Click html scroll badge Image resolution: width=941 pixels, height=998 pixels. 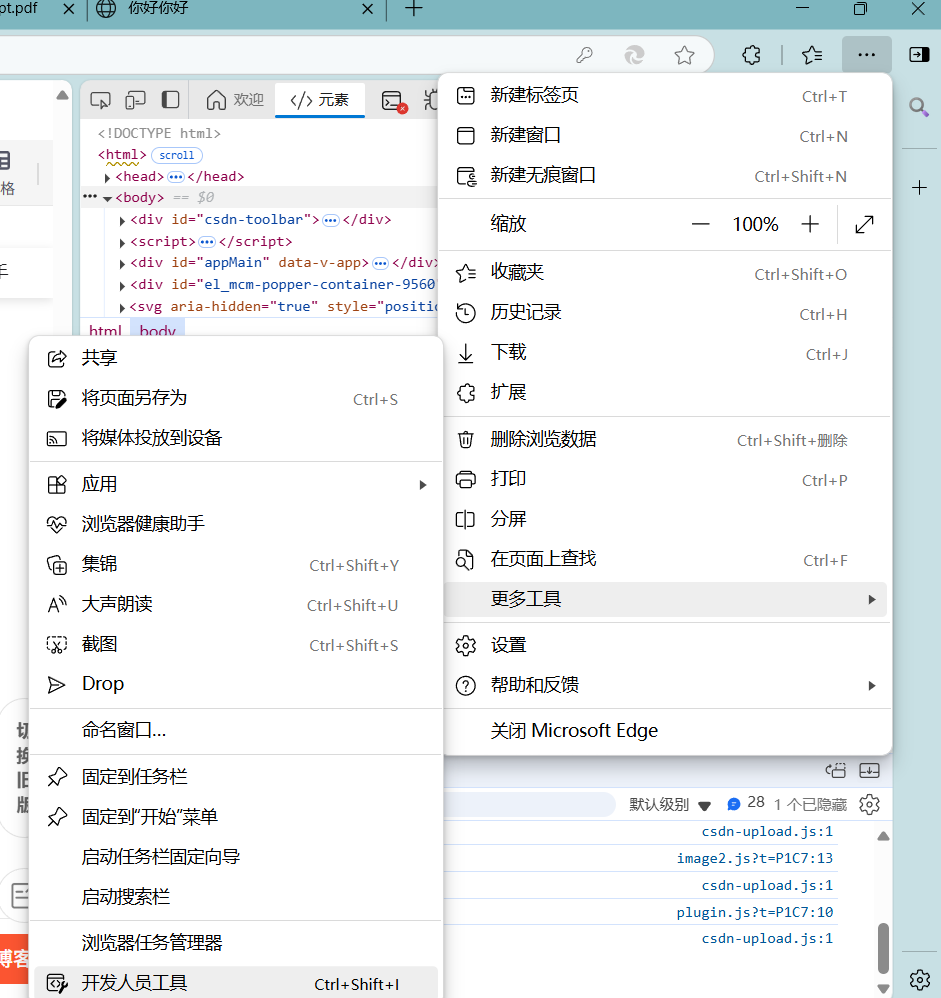176,155
